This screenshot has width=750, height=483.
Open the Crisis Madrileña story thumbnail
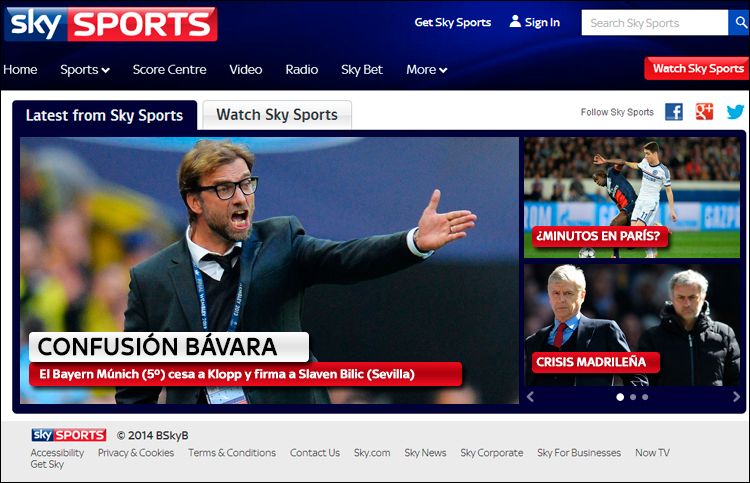point(632,325)
